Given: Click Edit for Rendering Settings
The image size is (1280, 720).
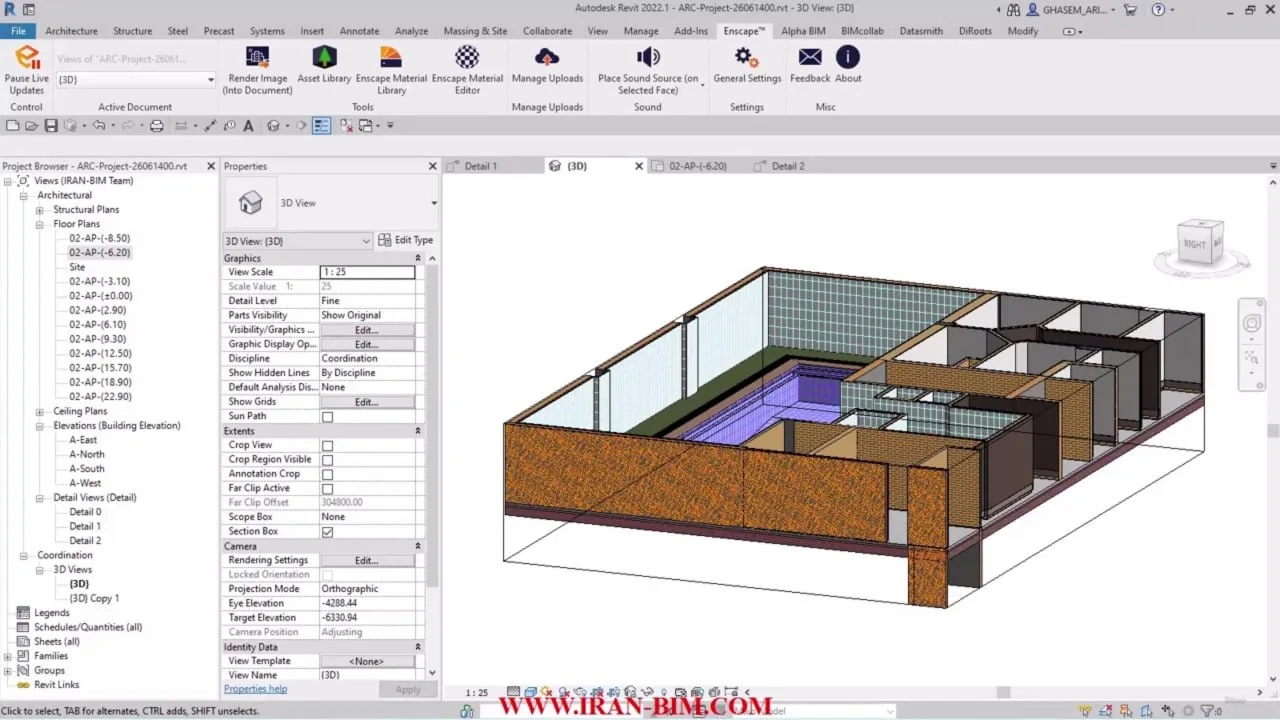Looking at the screenshot, I should pyautogui.click(x=367, y=560).
